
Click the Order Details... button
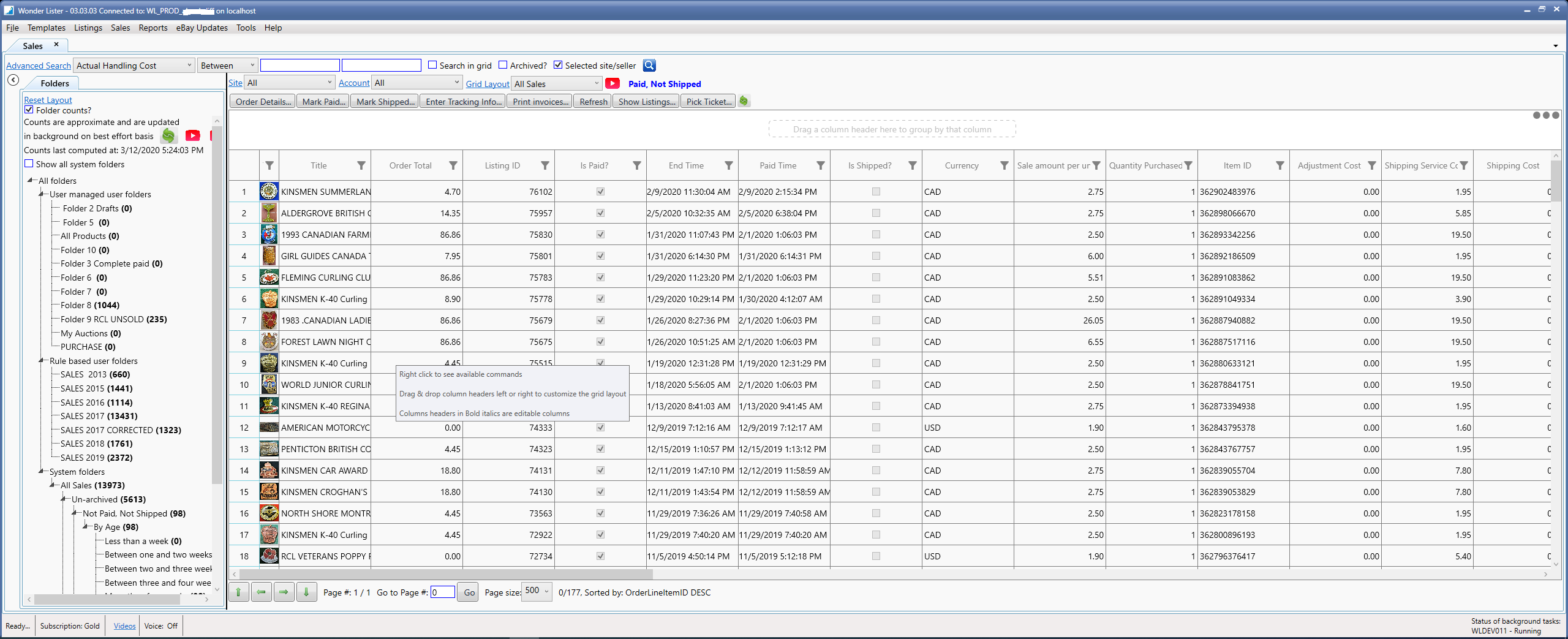pyautogui.click(x=263, y=102)
